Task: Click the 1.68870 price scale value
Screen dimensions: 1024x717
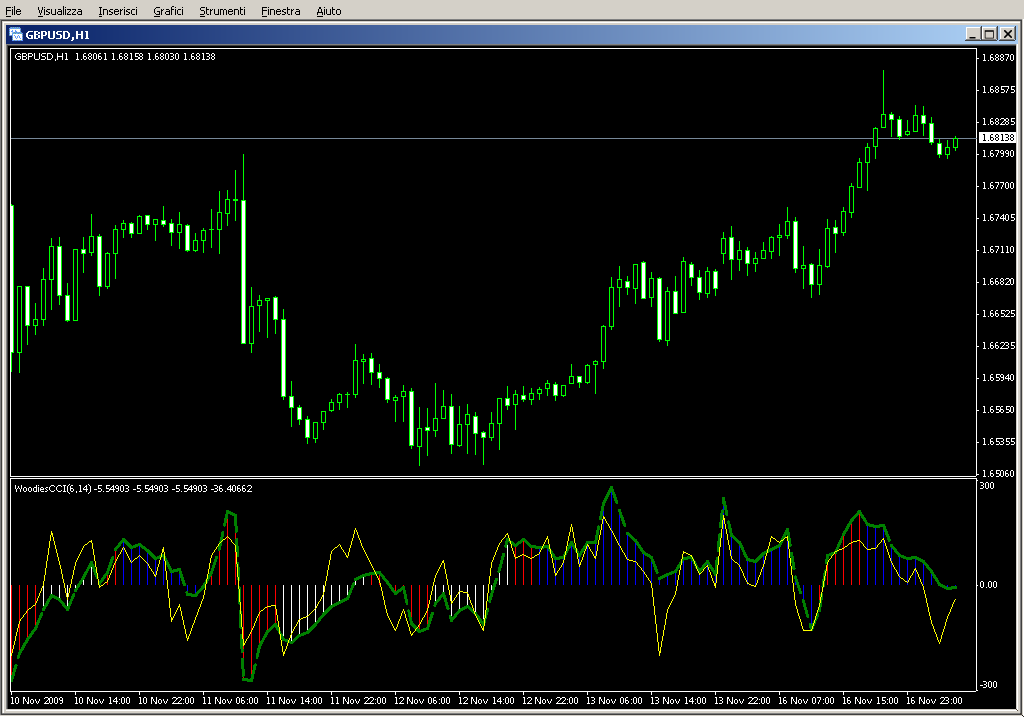Action: [x=999, y=57]
